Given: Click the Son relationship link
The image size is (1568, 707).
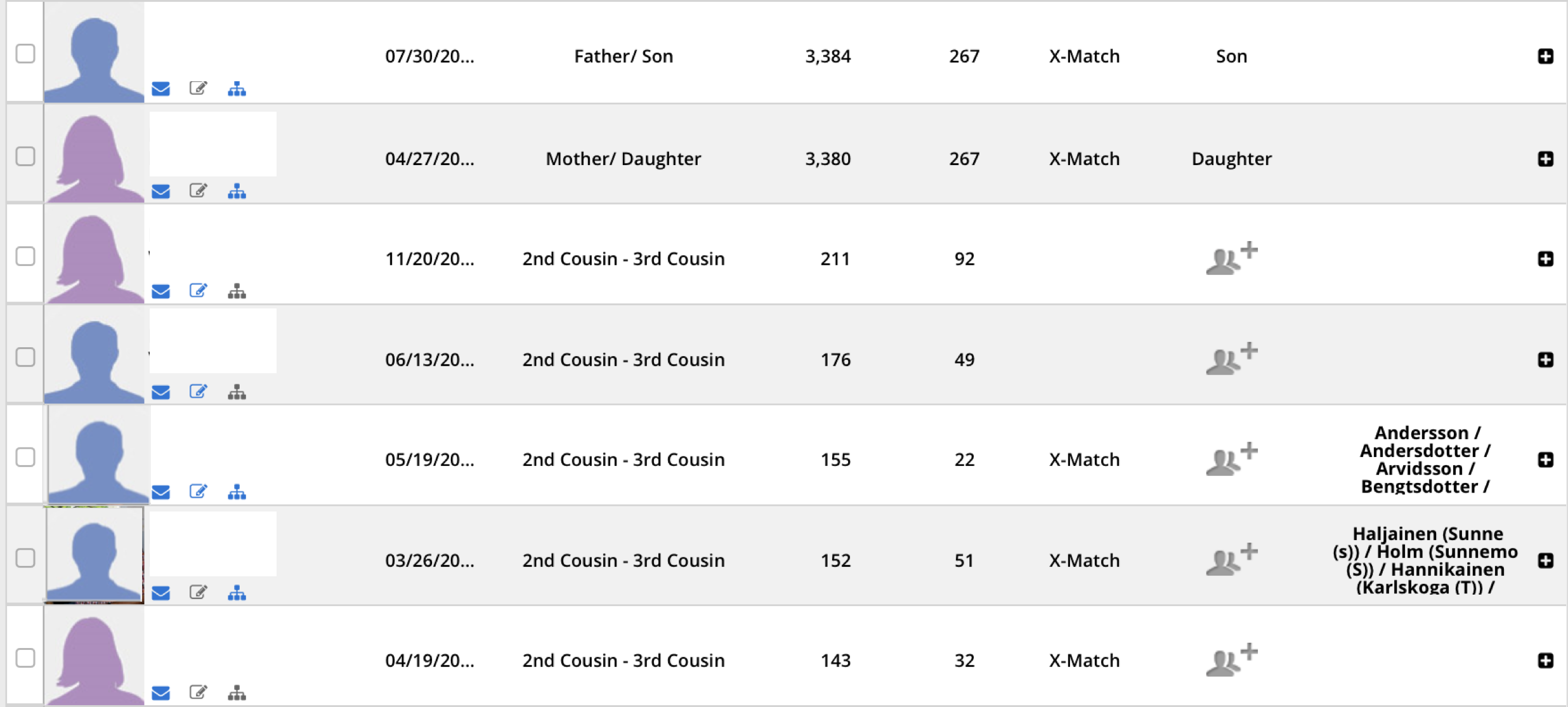Looking at the screenshot, I should (x=1231, y=56).
